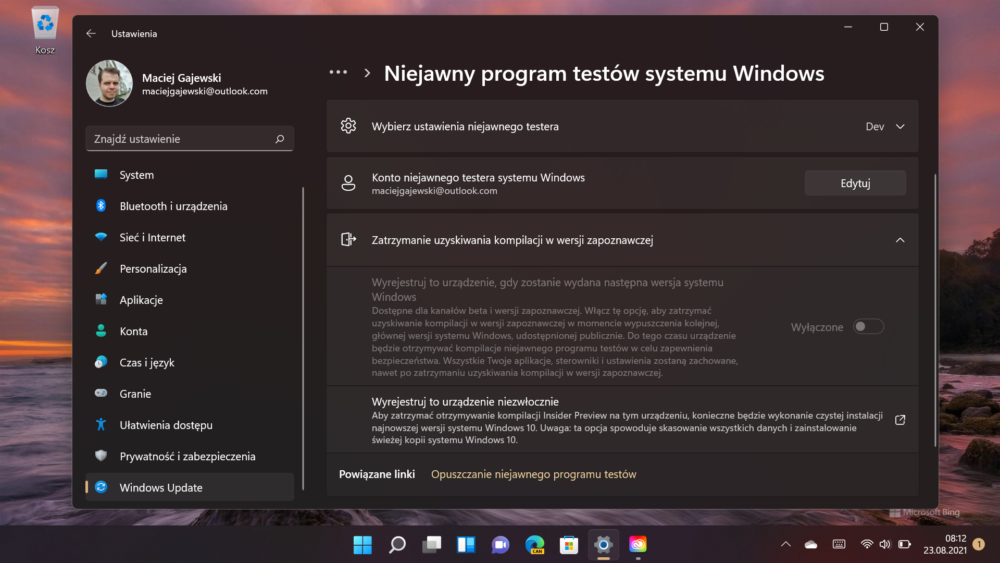
Task: Open the clock showing 08:12
Action: 945,545
